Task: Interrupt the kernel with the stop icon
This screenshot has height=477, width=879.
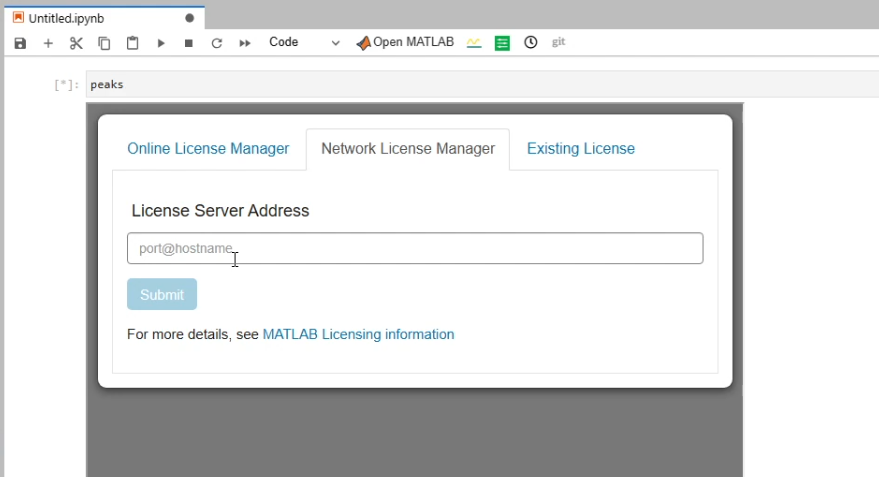Action: point(189,43)
